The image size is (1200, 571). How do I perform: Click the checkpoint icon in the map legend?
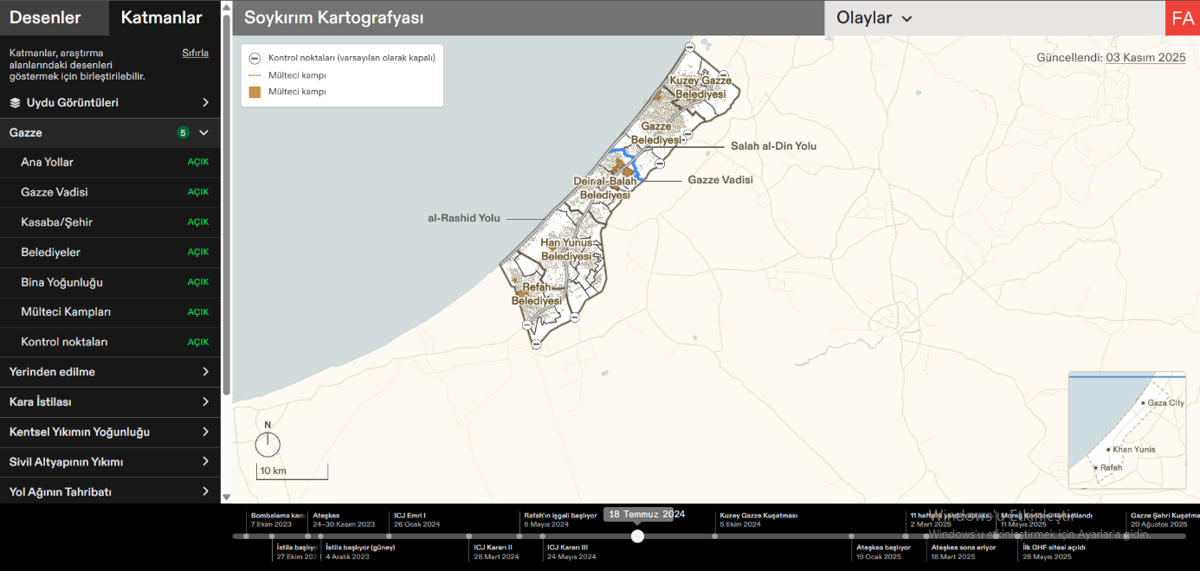click(x=255, y=58)
